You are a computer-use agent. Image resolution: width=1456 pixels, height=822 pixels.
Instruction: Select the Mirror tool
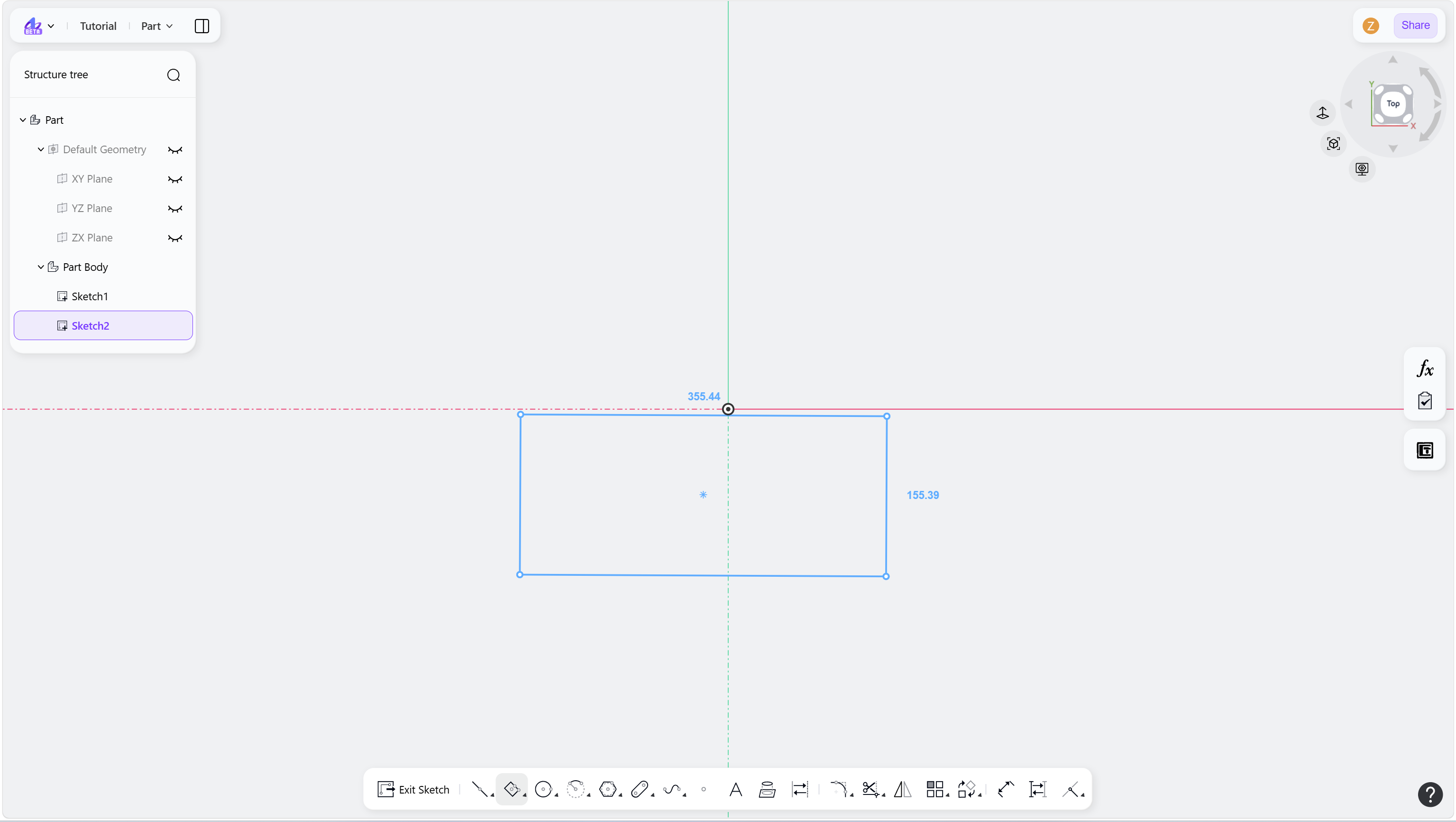(x=903, y=789)
